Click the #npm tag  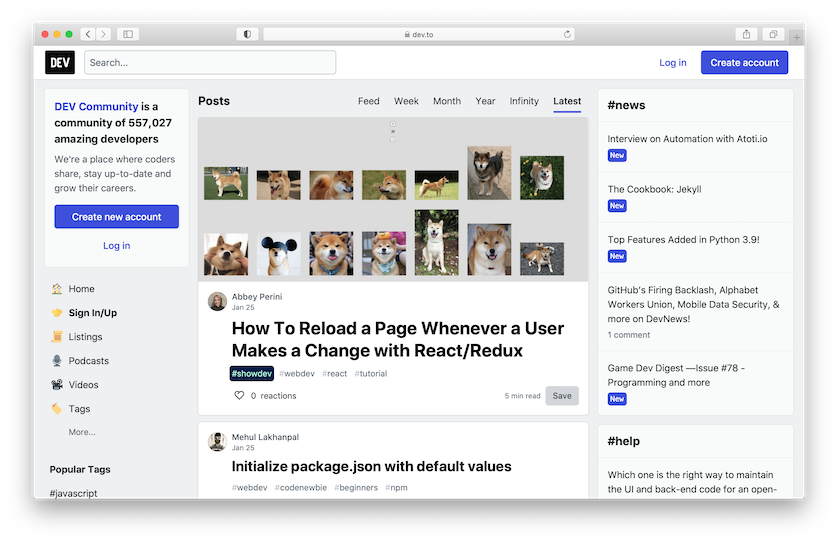[x=397, y=487]
